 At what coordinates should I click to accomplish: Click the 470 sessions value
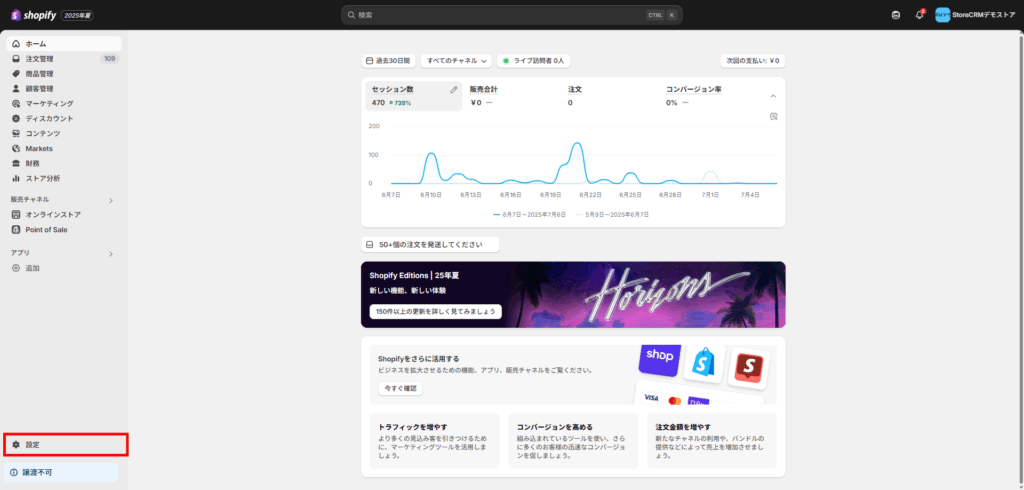(x=378, y=103)
